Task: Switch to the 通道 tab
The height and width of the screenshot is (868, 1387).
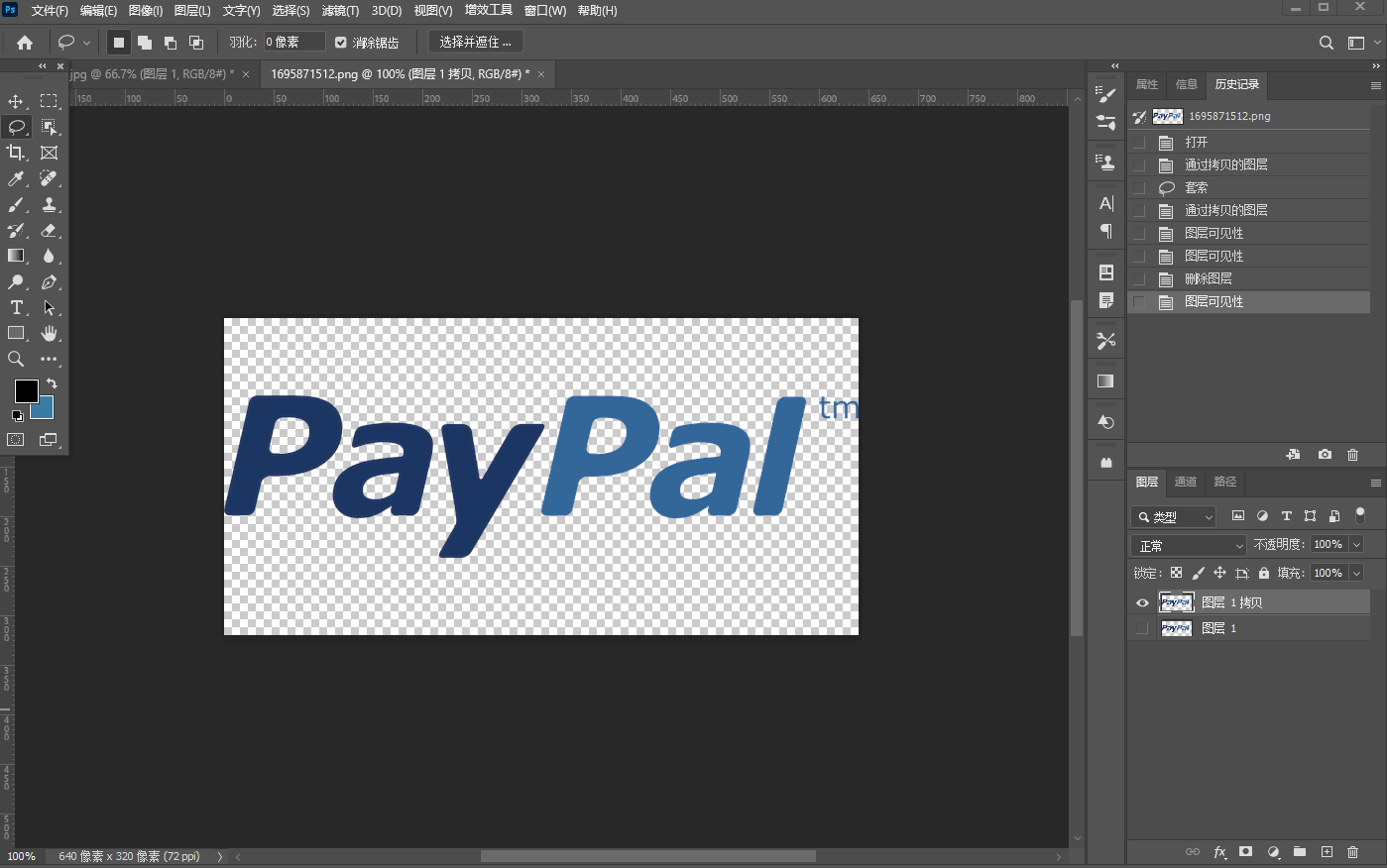Action: (1186, 482)
